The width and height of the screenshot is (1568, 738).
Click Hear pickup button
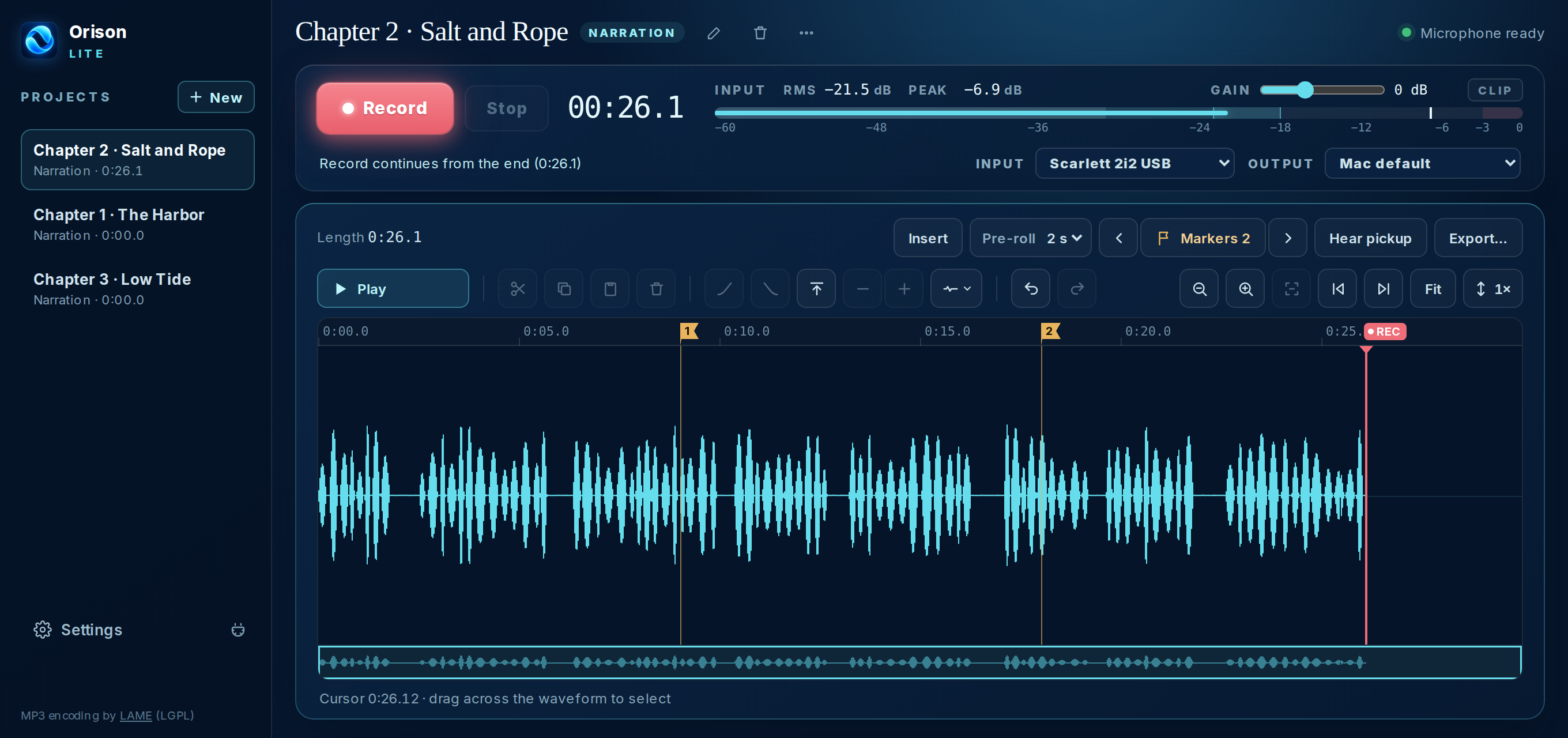pos(1370,238)
